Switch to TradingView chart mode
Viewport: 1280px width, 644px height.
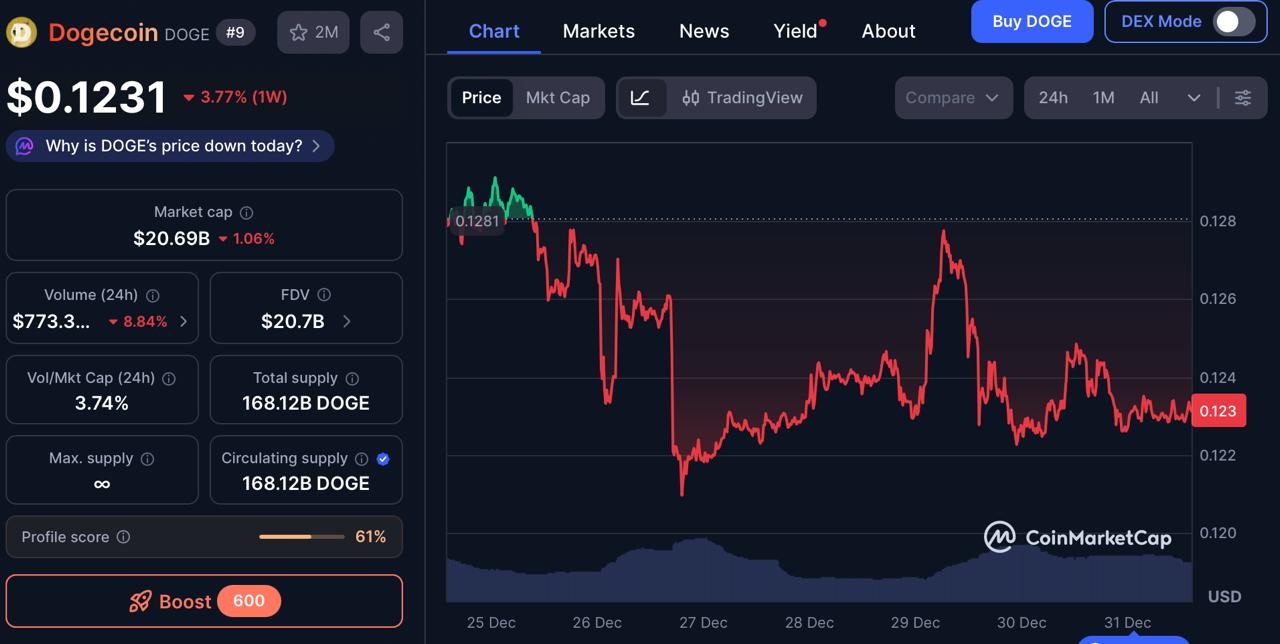[742, 97]
